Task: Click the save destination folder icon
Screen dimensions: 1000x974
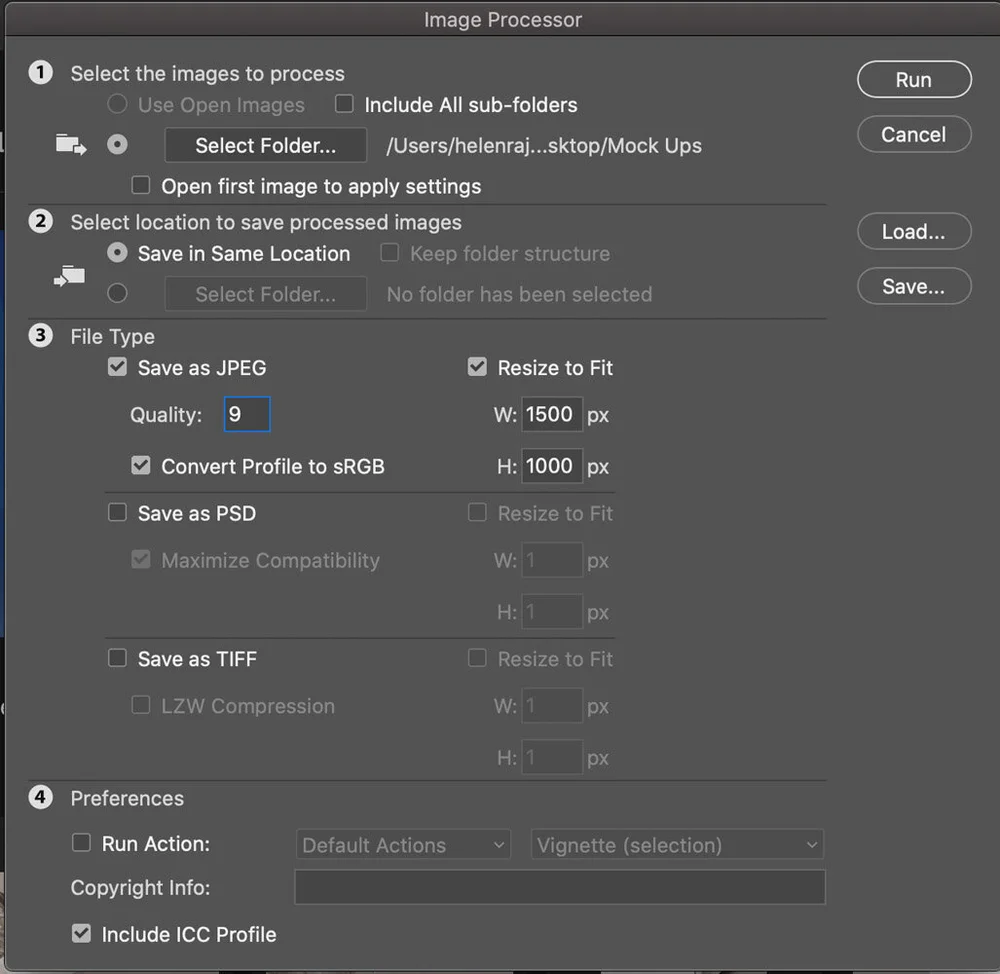Action: [68, 277]
